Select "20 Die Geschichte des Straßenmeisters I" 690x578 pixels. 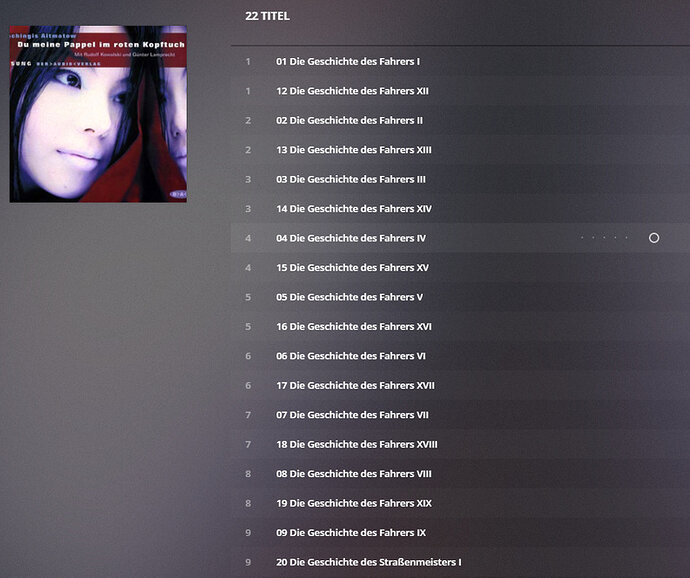point(369,562)
